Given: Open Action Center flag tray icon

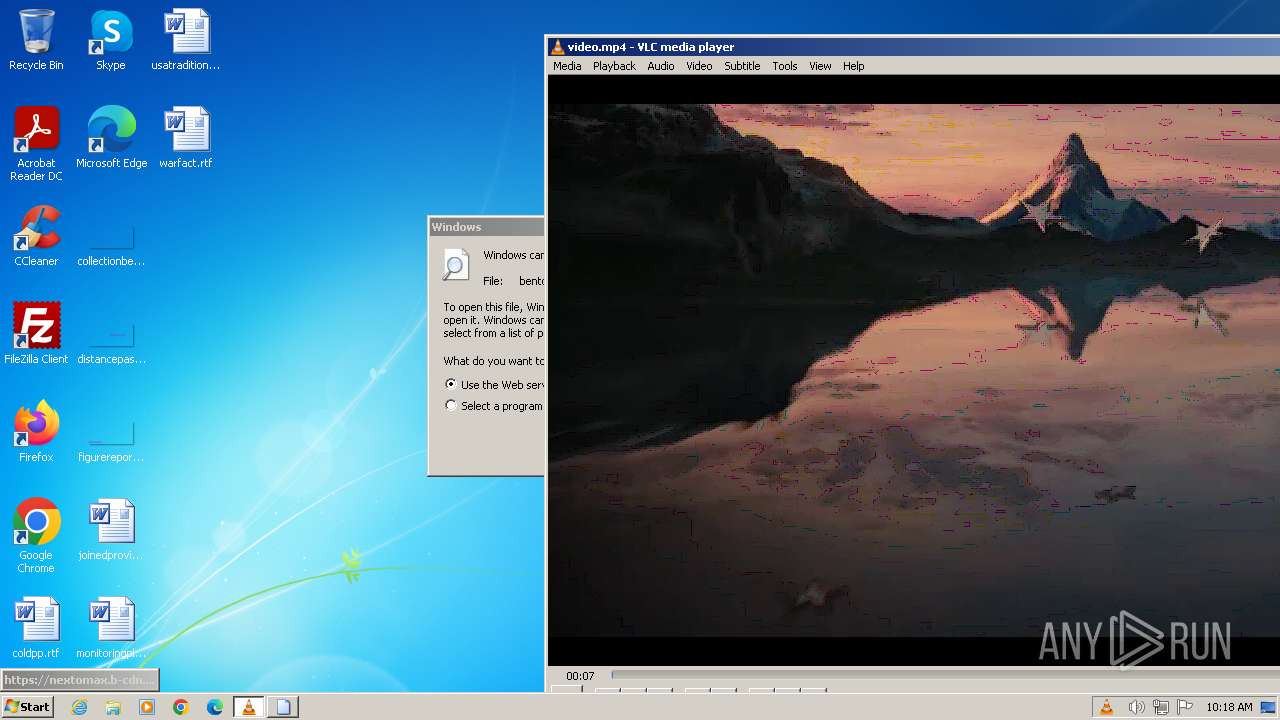Looking at the screenshot, I should click(x=1185, y=707).
